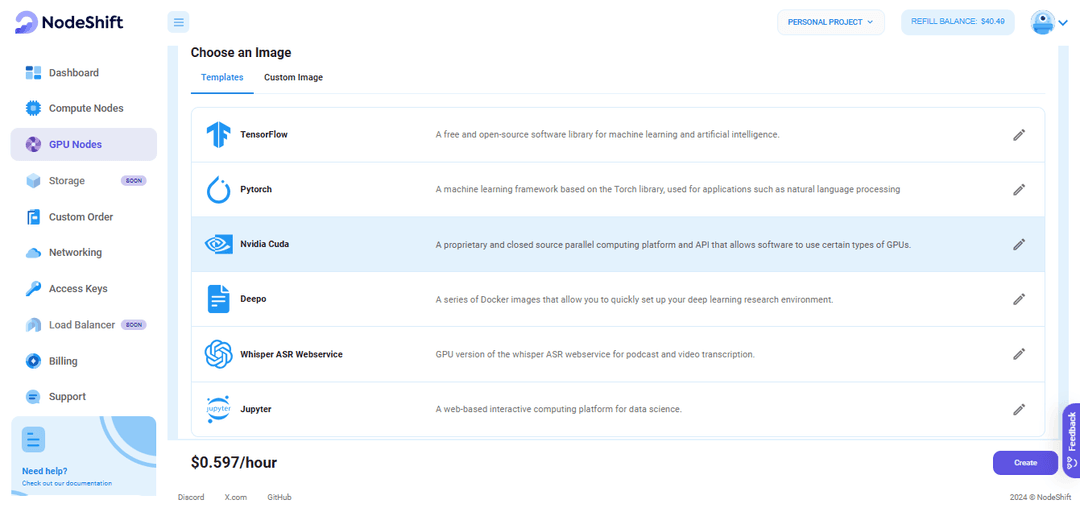Open the Billing icon

coord(33,361)
